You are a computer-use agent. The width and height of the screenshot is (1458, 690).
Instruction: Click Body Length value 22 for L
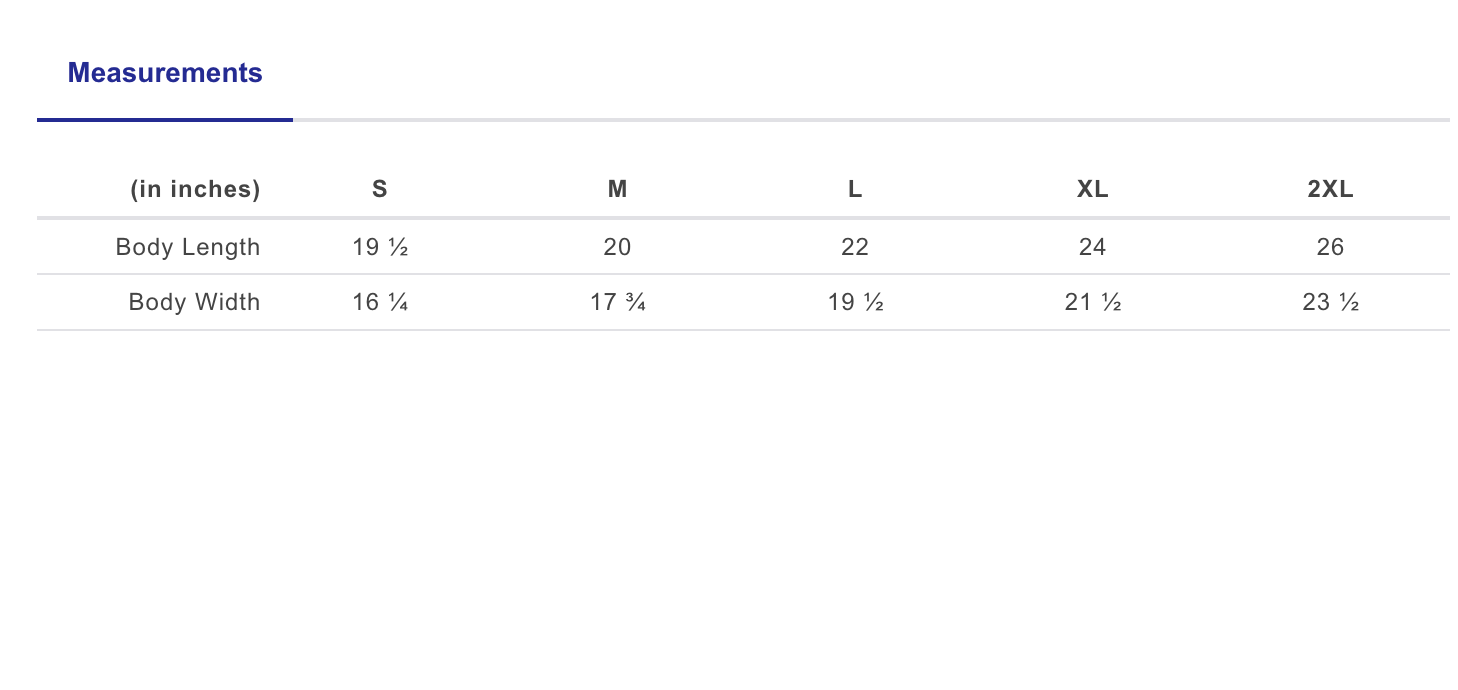tap(855, 247)
